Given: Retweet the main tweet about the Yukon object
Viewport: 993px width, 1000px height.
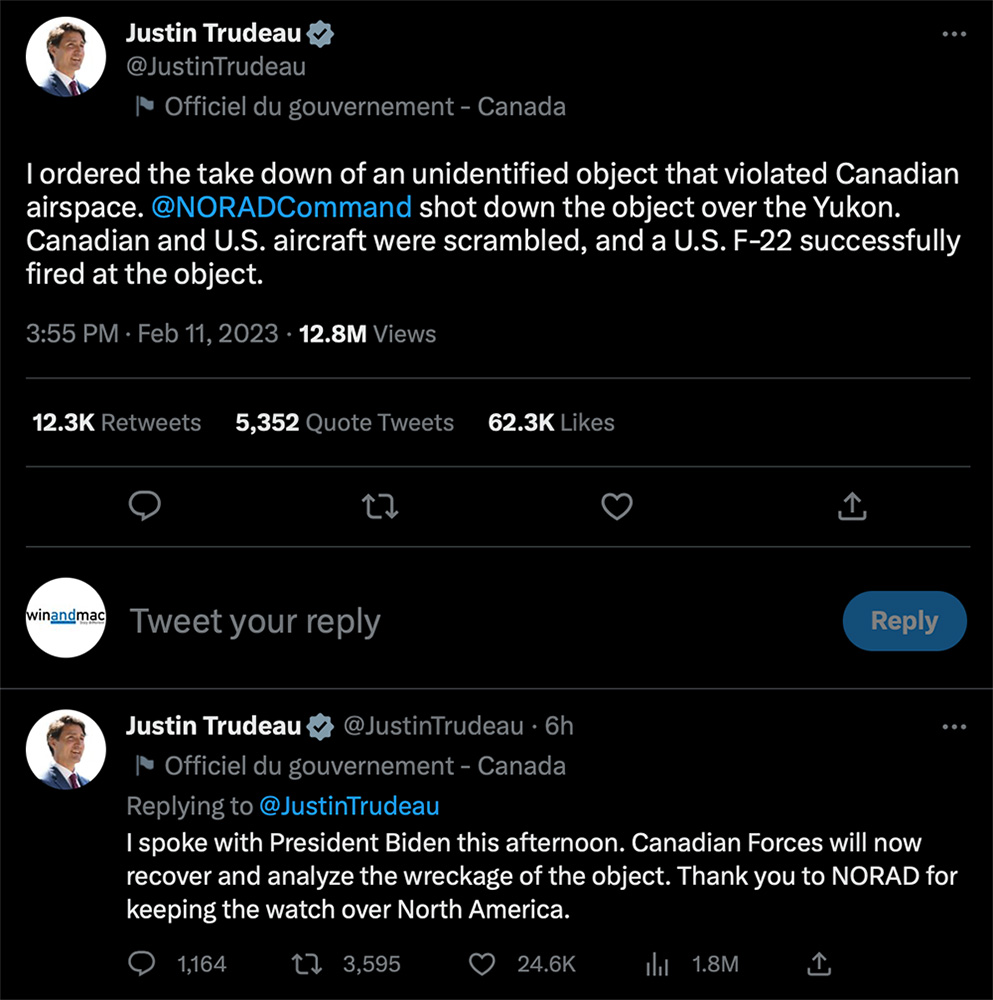Looking at the screenshot, I should 381,507.
